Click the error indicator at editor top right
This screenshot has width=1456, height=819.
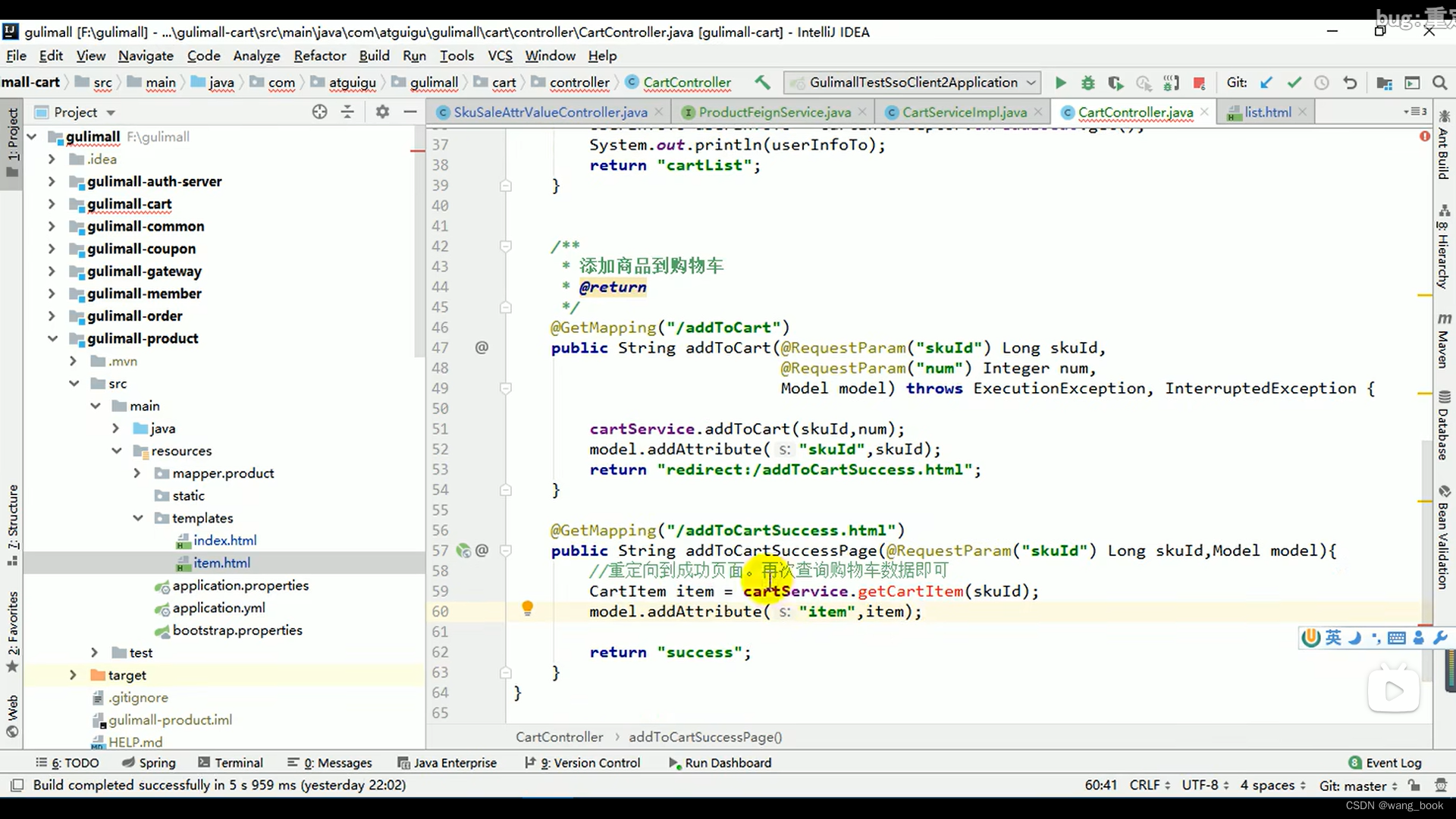click(x=1425, y=136)
